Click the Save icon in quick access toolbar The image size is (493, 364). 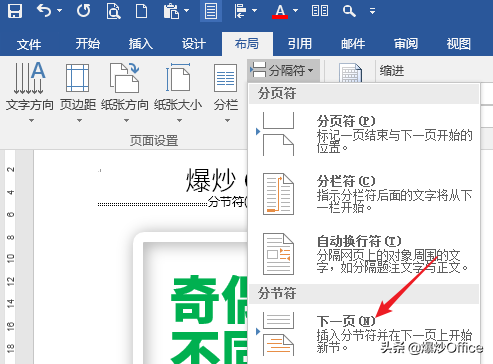coord(15,11)
